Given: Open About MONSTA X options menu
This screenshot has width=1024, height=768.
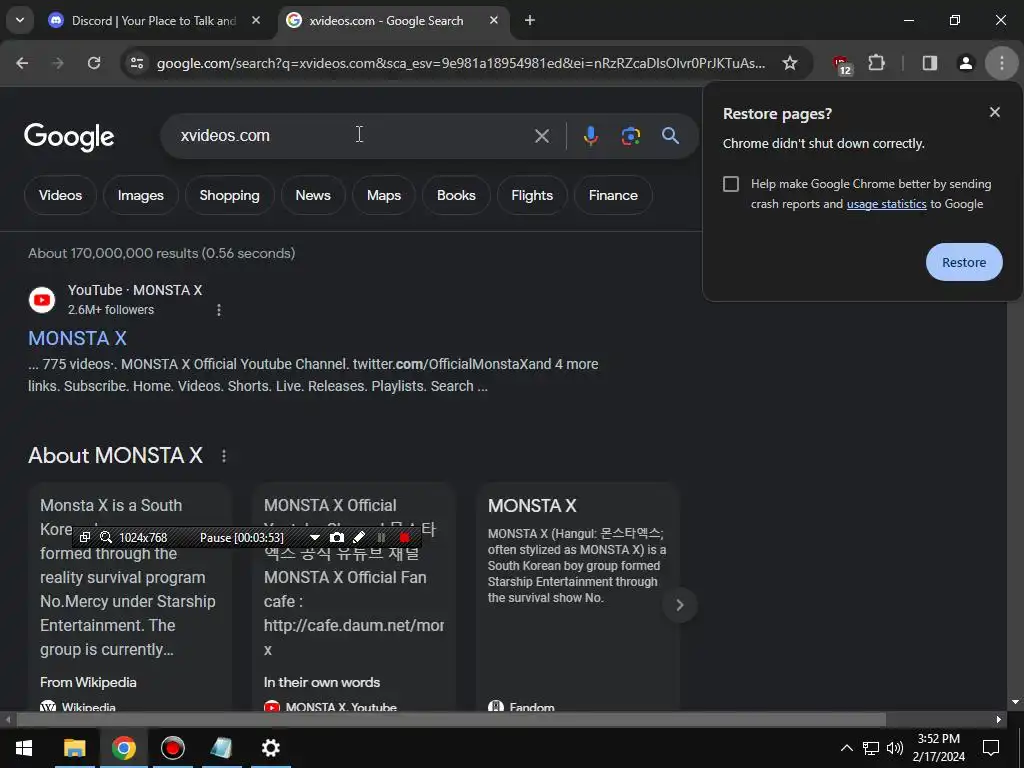Looking at the screenshot, I should click(x=224, y=456).
